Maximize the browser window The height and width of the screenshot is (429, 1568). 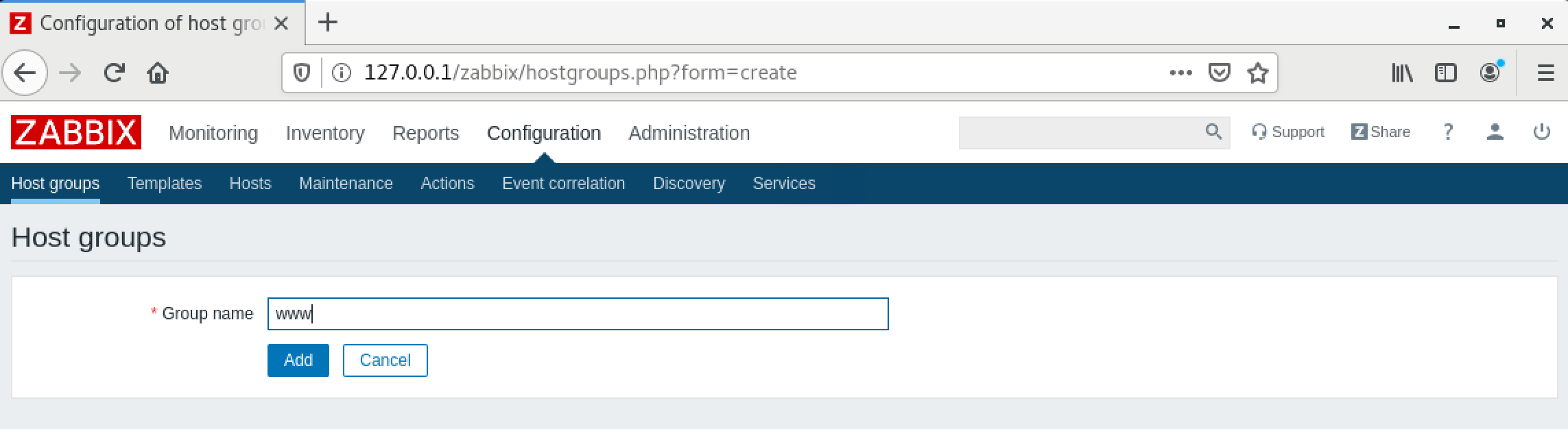point(1501,23)
